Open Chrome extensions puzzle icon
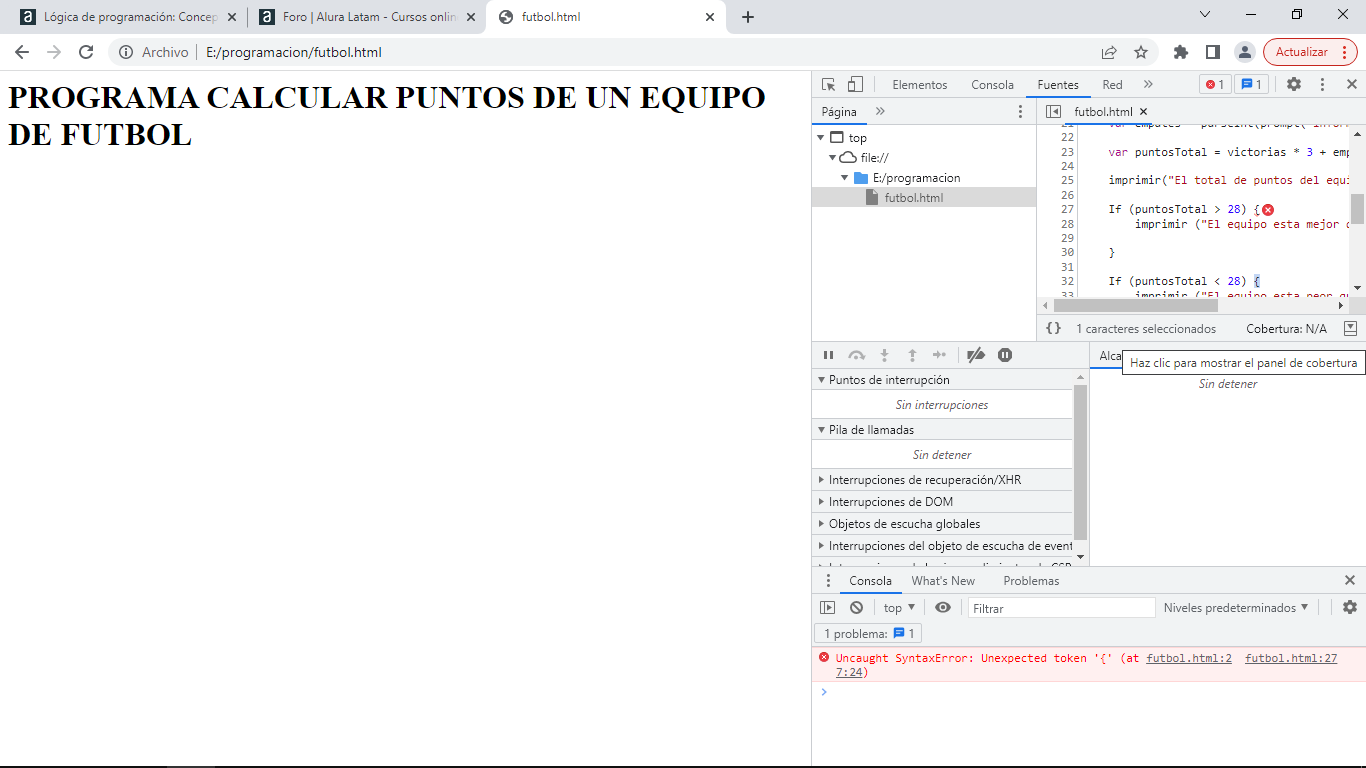This screenshot has height=768, width=1366. click(x=1180, y=52)
